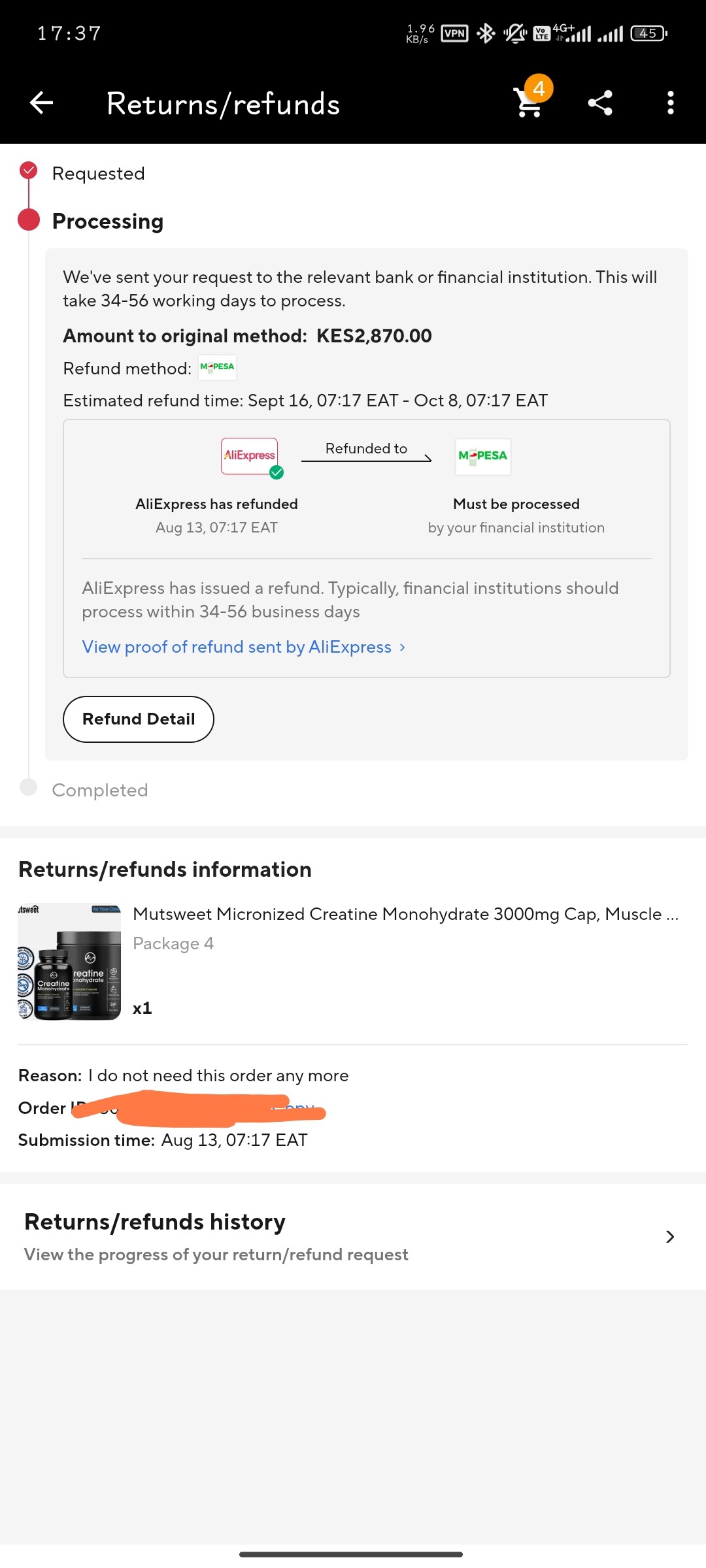Tap the bottom home gesture bar
Image resolution: width=706 pixels, height=1568 pixels.
pyautogui.click(x=351, y=1554)
